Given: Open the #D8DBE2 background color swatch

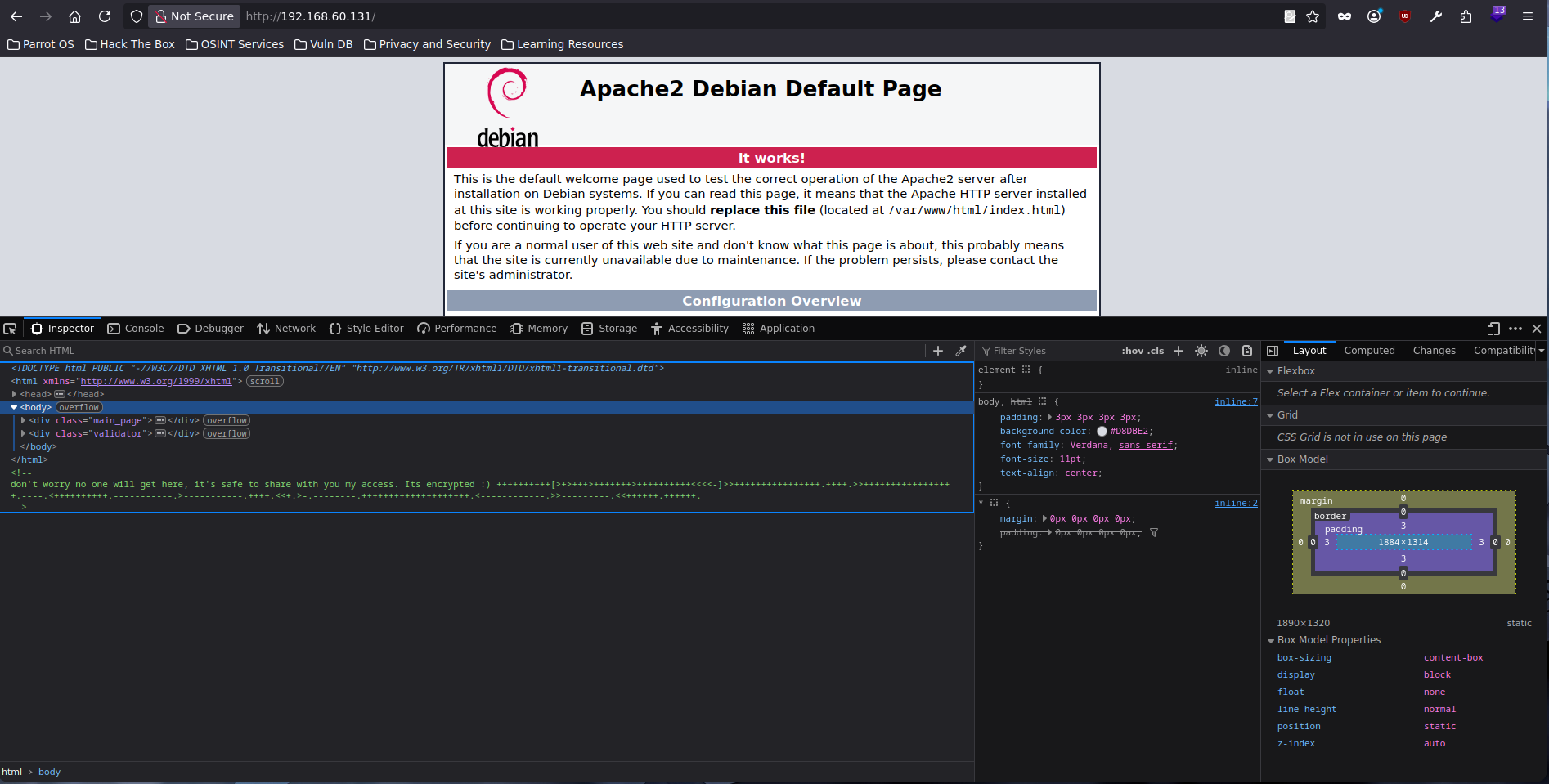Looking at the screenshot, I should pyautogui.click(x=1102, y=431).
